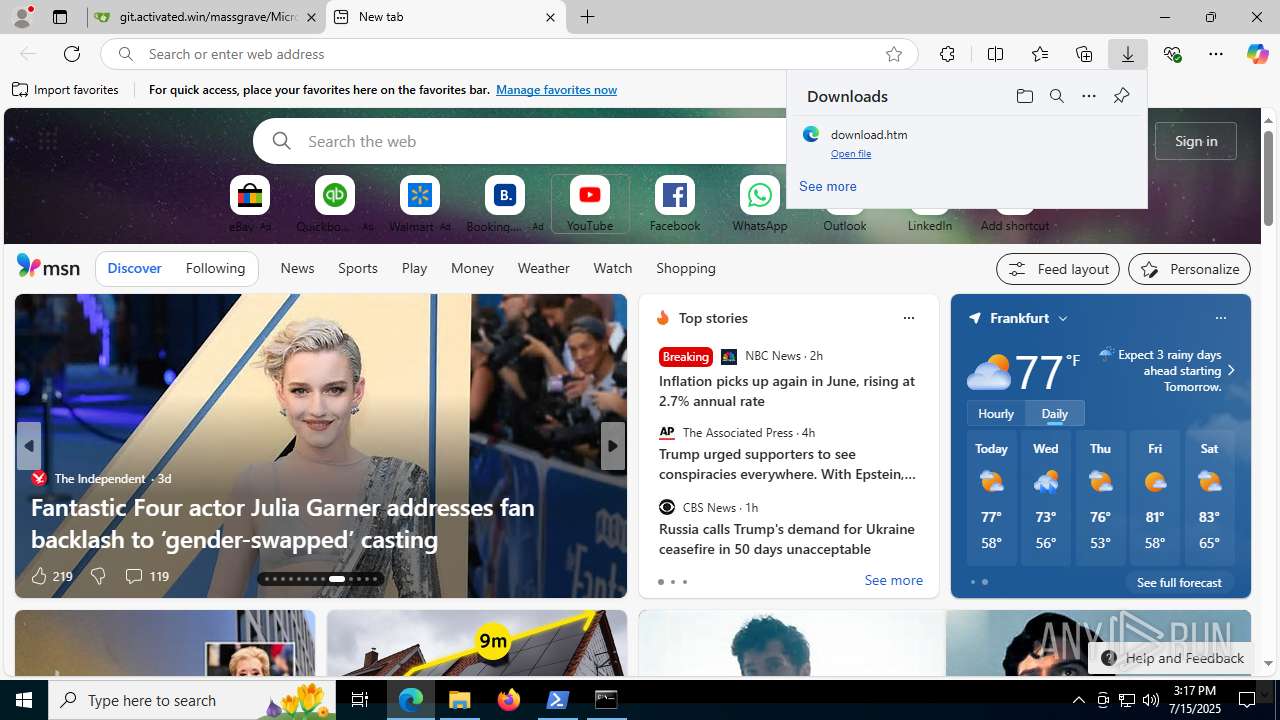Open weather card more options ellipsis
The width and height of the screenshot is (1280, 720).
pos(1220,318)
